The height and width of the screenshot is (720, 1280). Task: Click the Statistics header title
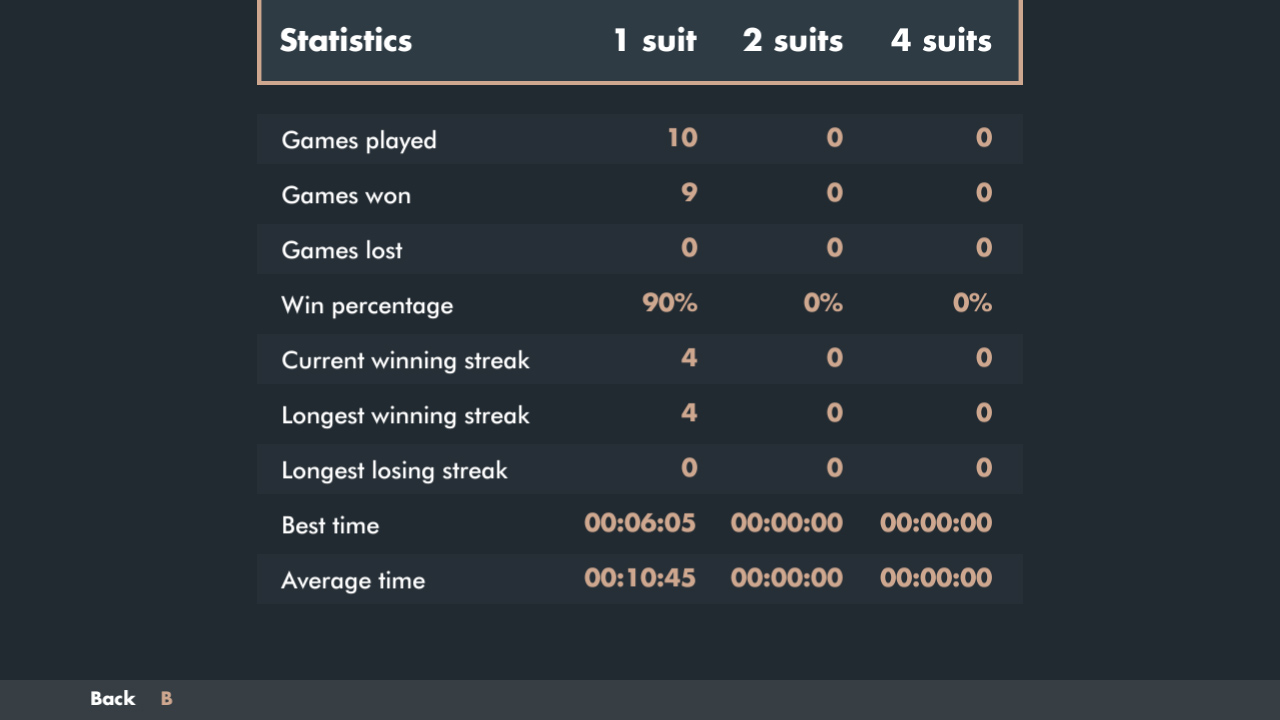point(346,42)
